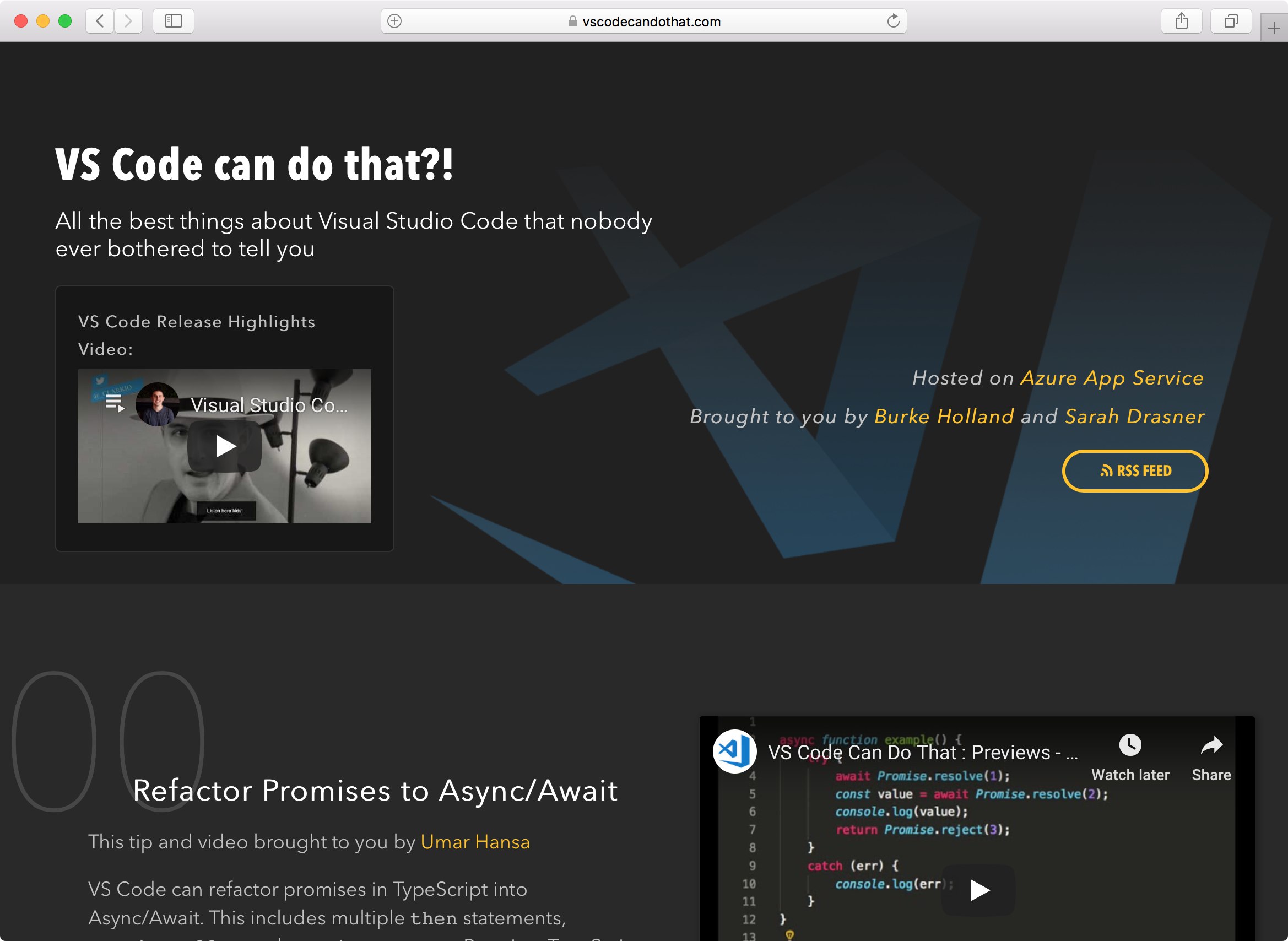Click the green full-screen window button

point(65,21)
